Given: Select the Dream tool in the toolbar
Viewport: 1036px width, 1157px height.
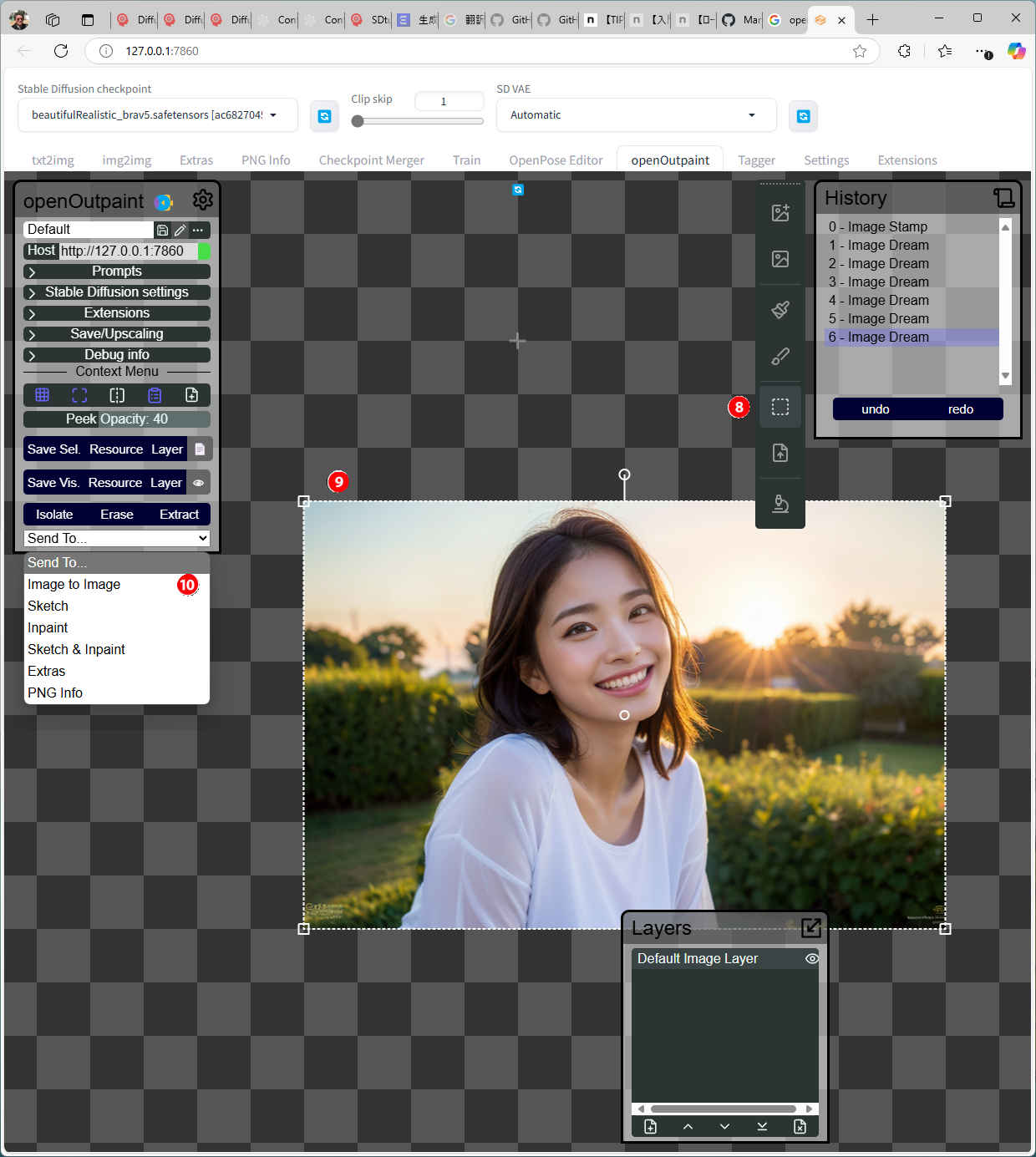Looking at the screenshot, I should [780, 213].
